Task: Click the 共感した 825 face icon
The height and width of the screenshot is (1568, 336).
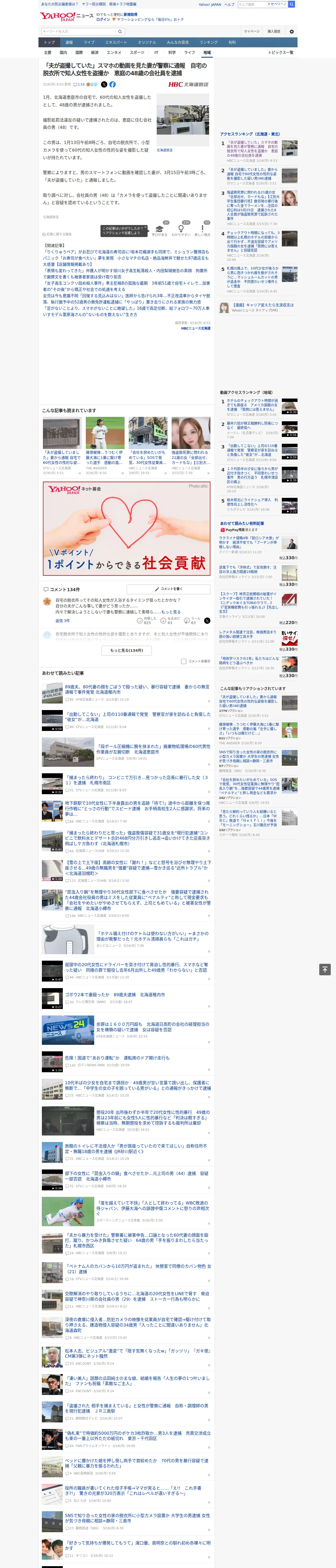Action: tap(140, 621)
